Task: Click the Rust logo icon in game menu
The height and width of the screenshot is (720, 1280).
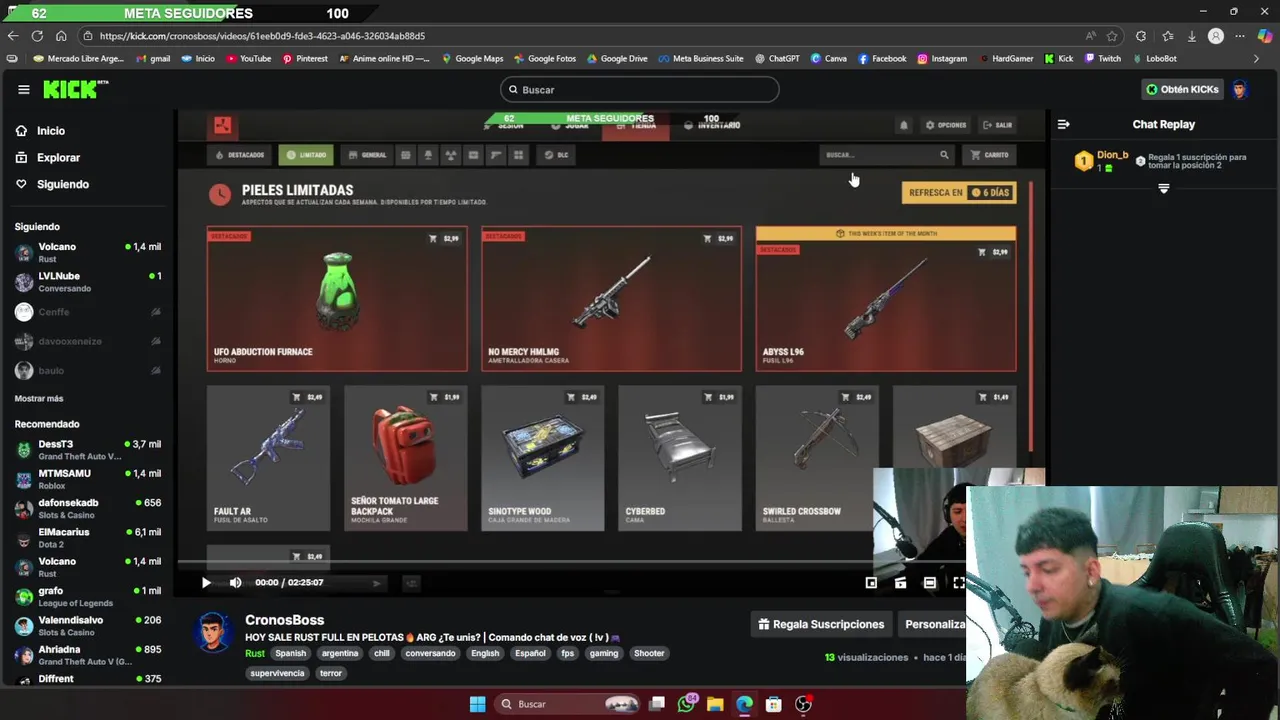Action: point(222,125)
